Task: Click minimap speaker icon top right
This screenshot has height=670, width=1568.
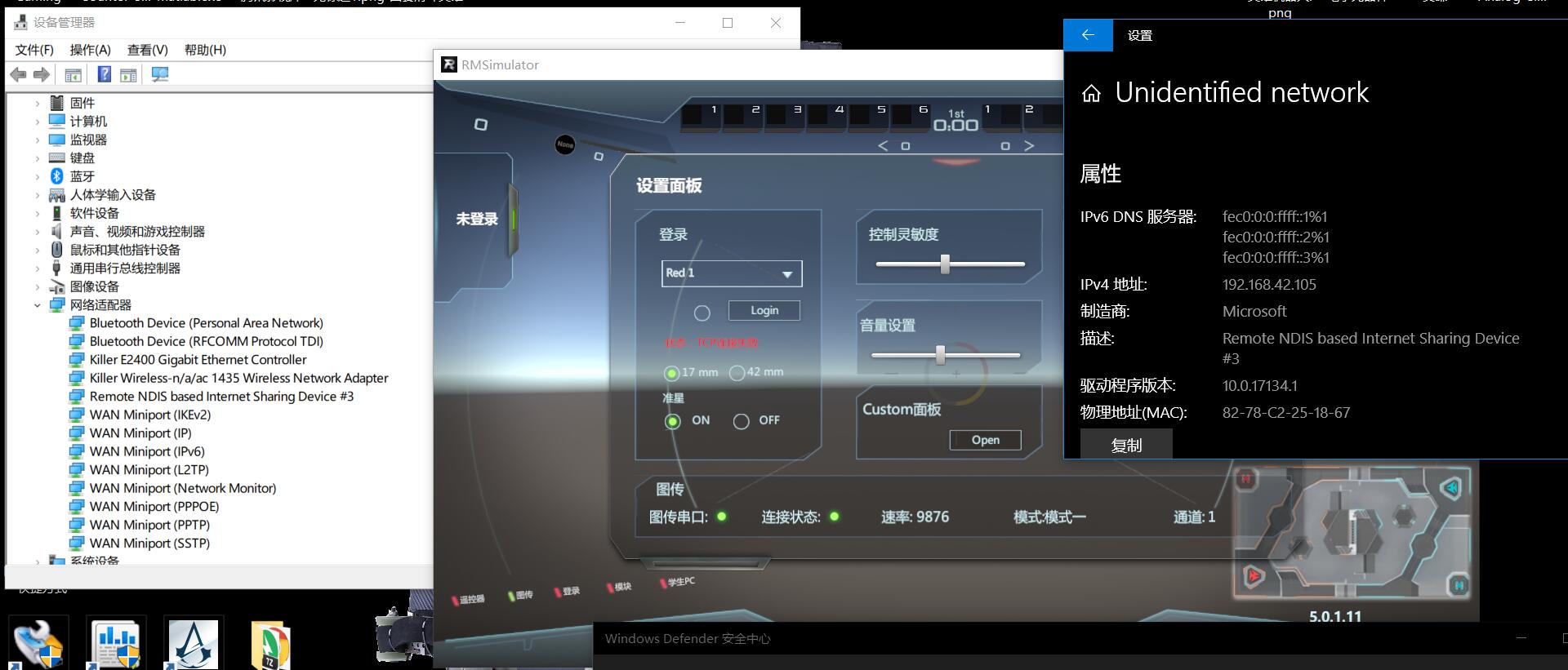Action: click(1451, 489)
